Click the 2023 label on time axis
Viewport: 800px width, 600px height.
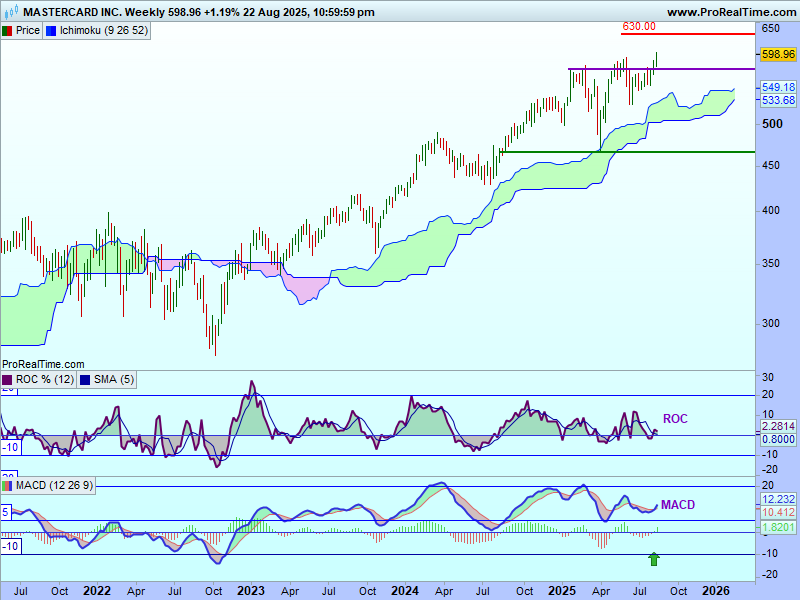[251, 591]
